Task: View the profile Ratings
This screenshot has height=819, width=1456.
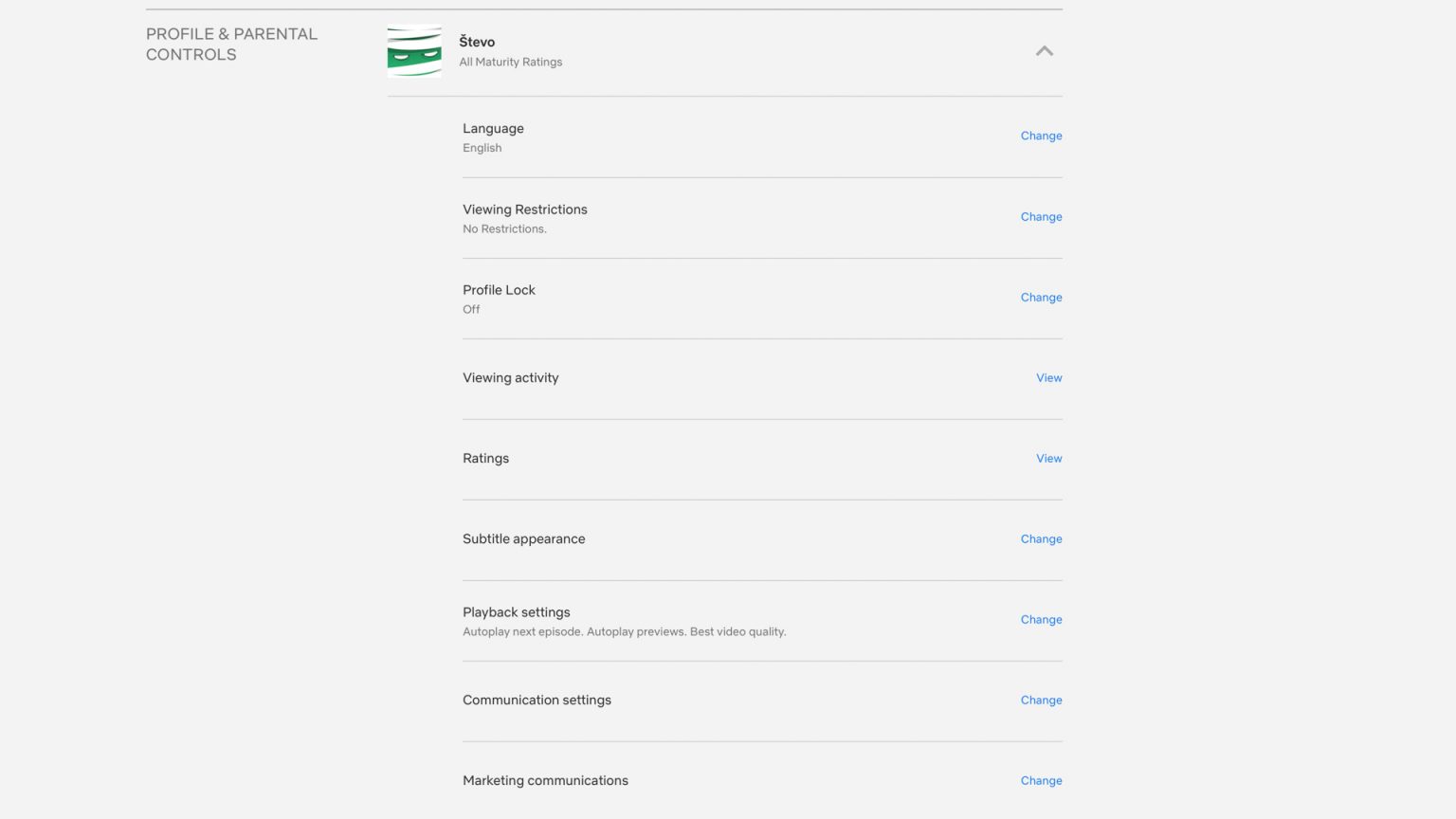Action: (x=1048, y=458)
